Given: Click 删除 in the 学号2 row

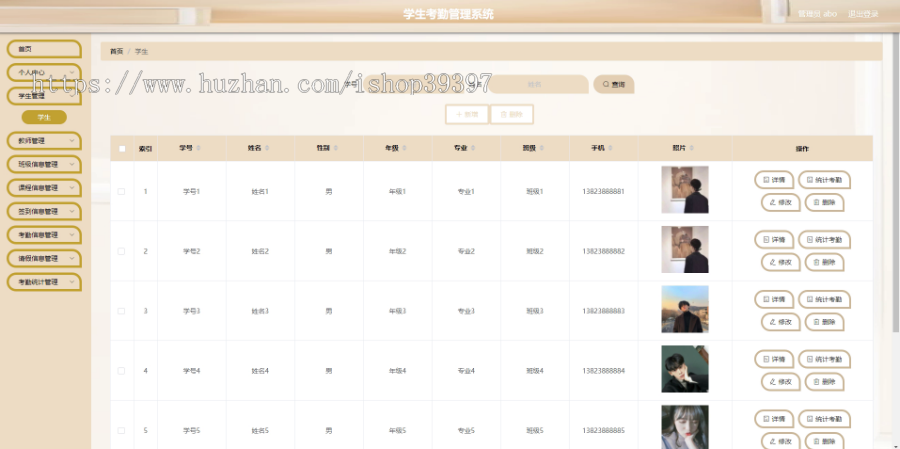Looking at the screenshot, I should [x=824, y=262].
